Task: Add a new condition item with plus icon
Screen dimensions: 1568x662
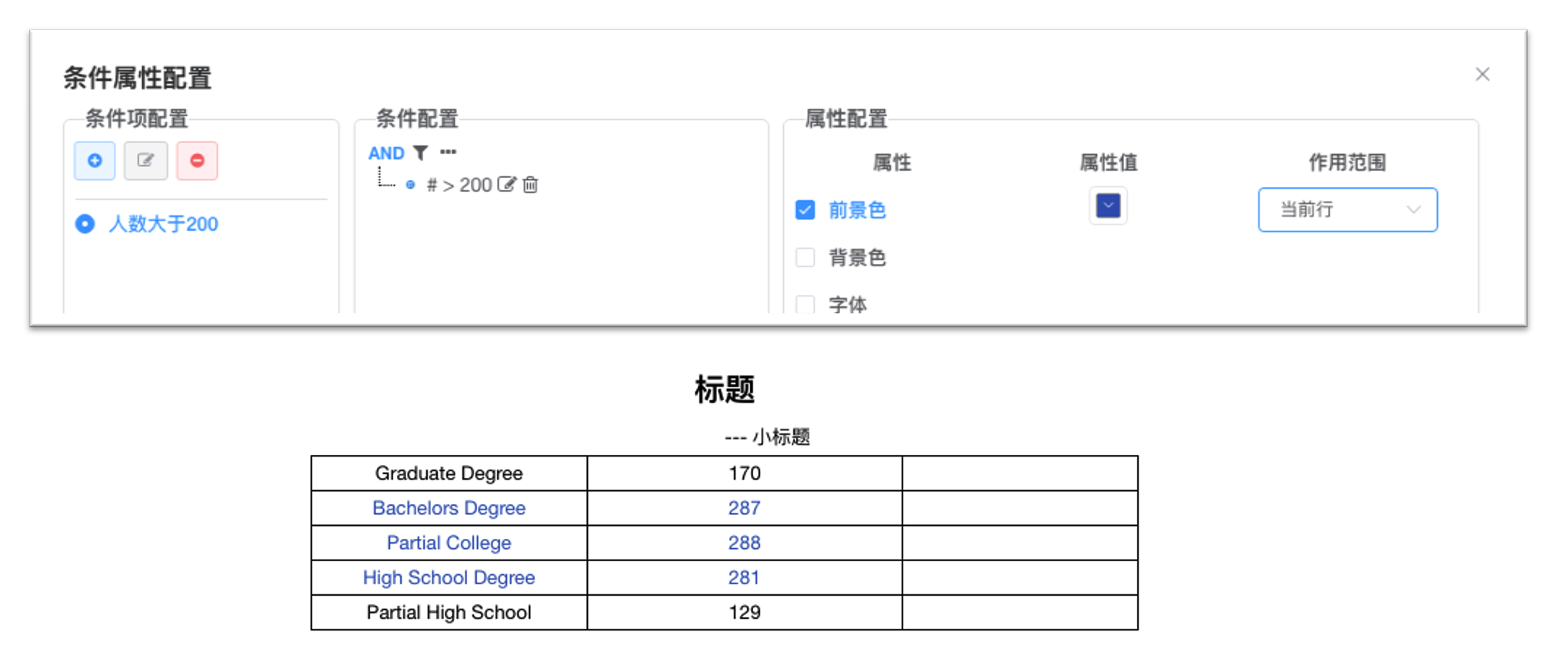Action: coord(95,161)
